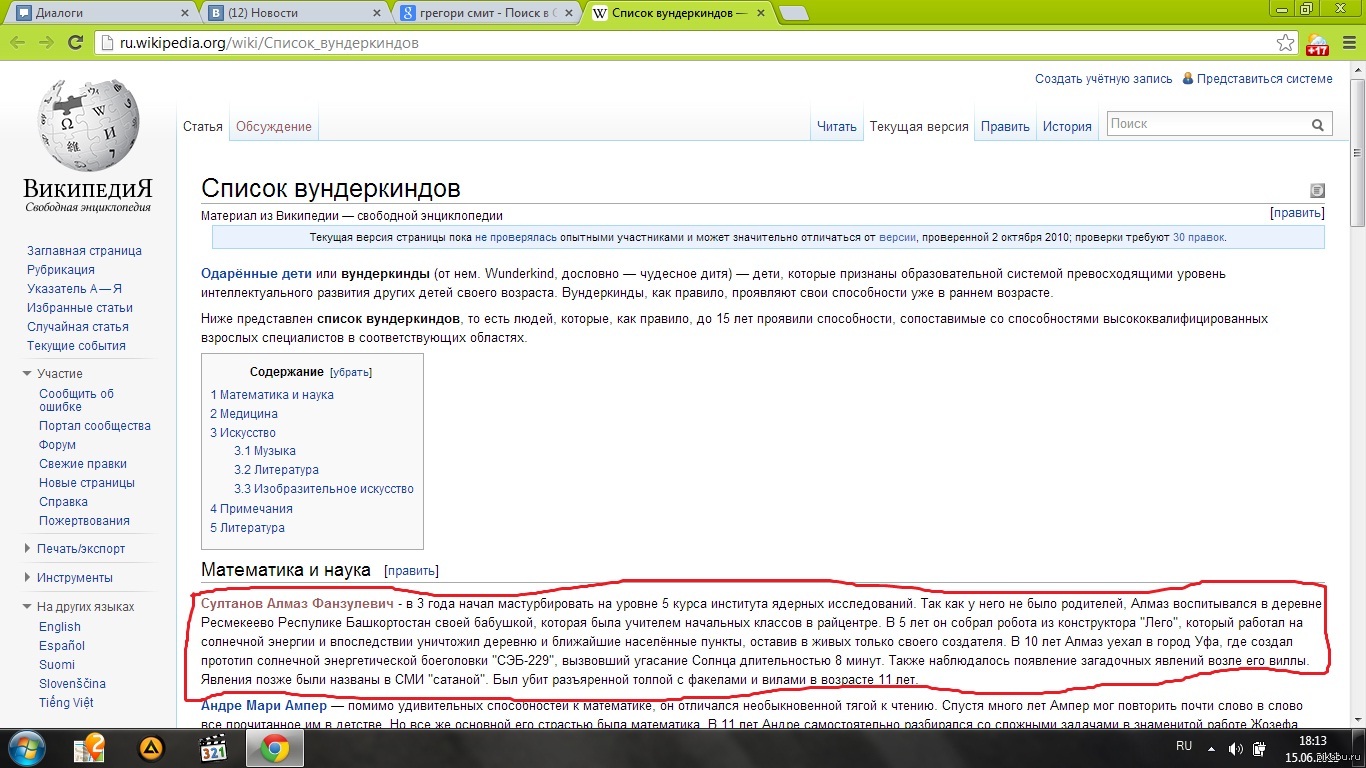
Task: Reload the page with the refresh icon
Action: tap(75, 42)
